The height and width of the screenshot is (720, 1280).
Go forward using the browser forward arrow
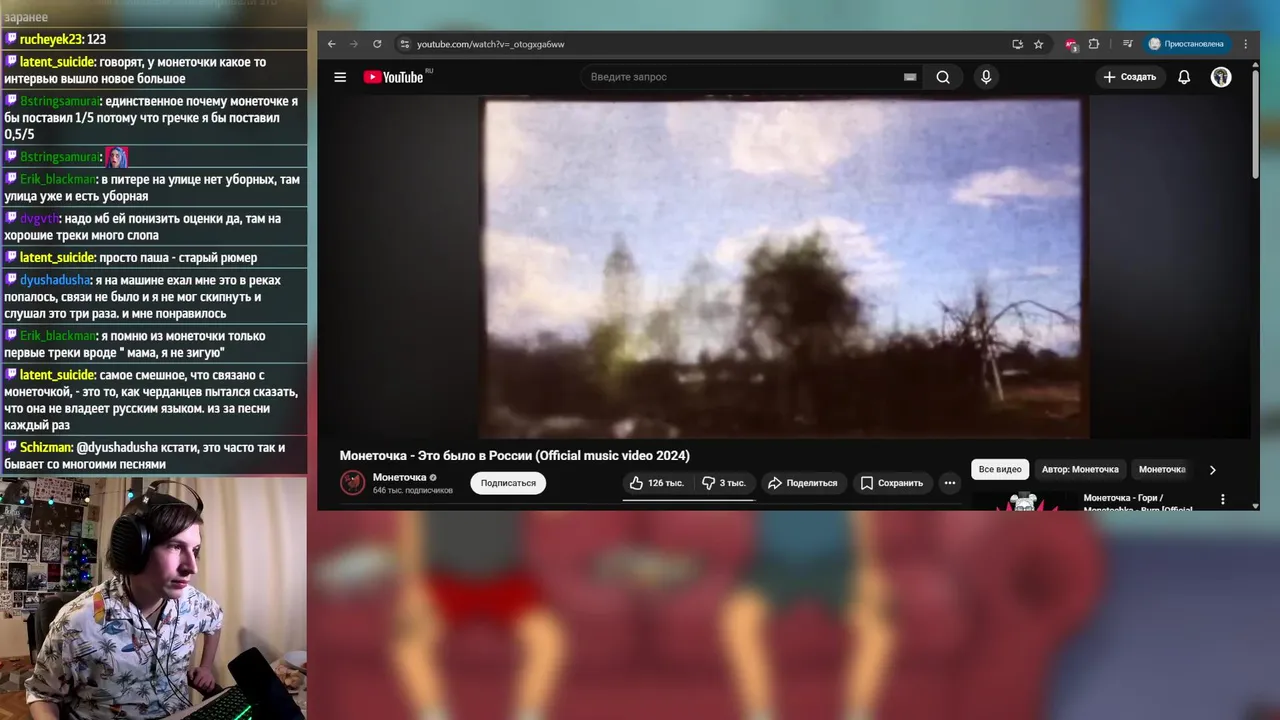click(354, 44)
